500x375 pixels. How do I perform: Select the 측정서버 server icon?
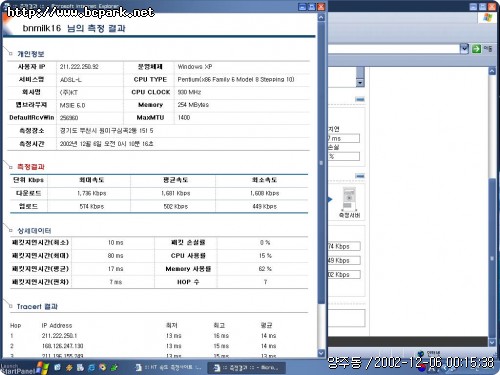349,202
